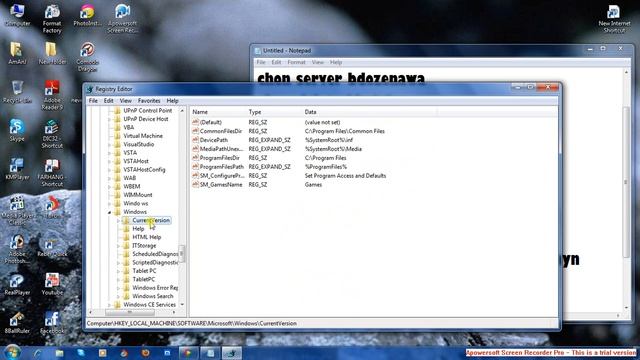The width and height of the screenshot is (640, 360).
Task: Open the Registry Editor Help menu
Action: coord(172,100)
